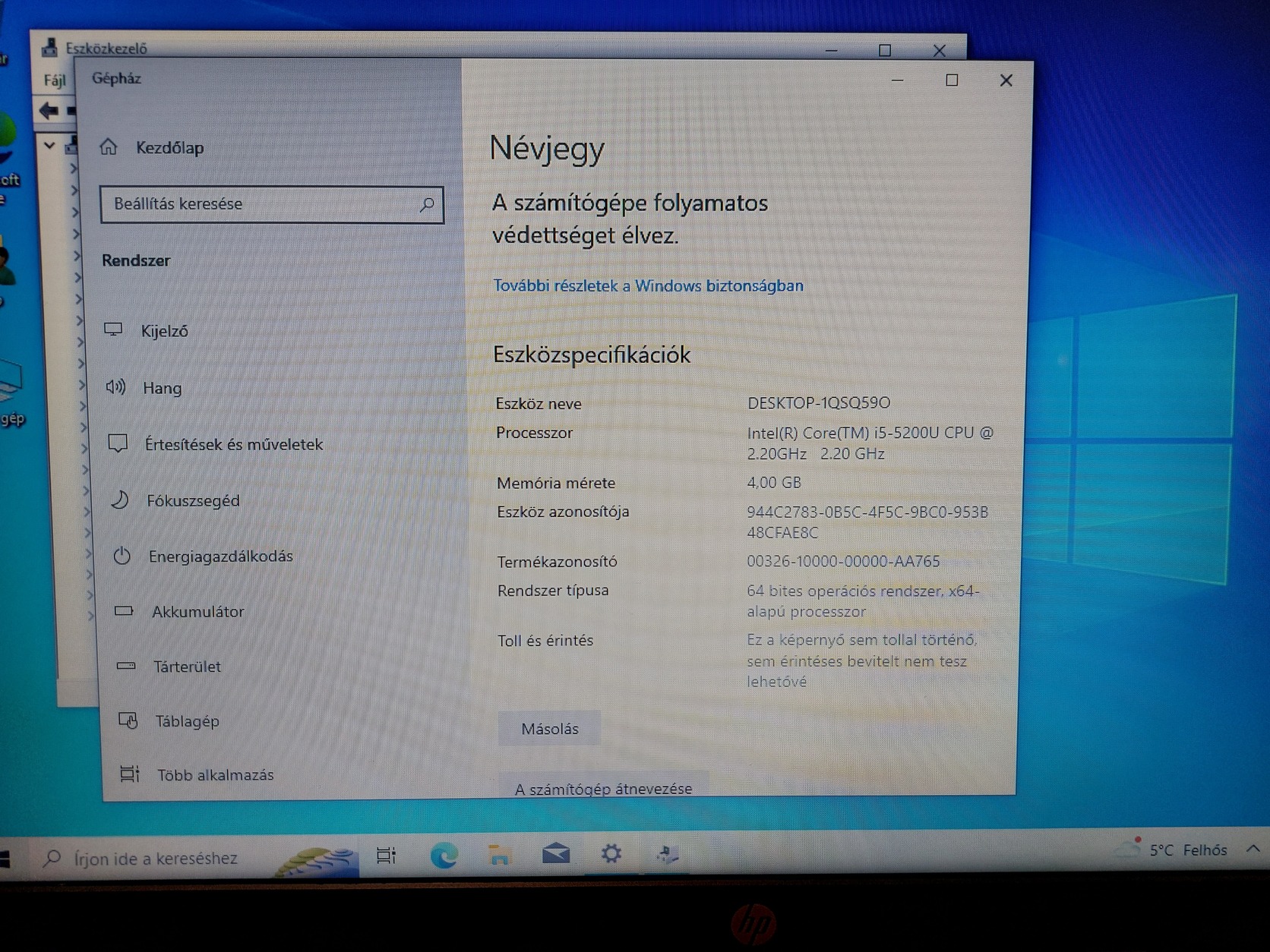Open the Fájl menu in Eszközkezelő
The image size is (1270, 952).
pos(54,80)
